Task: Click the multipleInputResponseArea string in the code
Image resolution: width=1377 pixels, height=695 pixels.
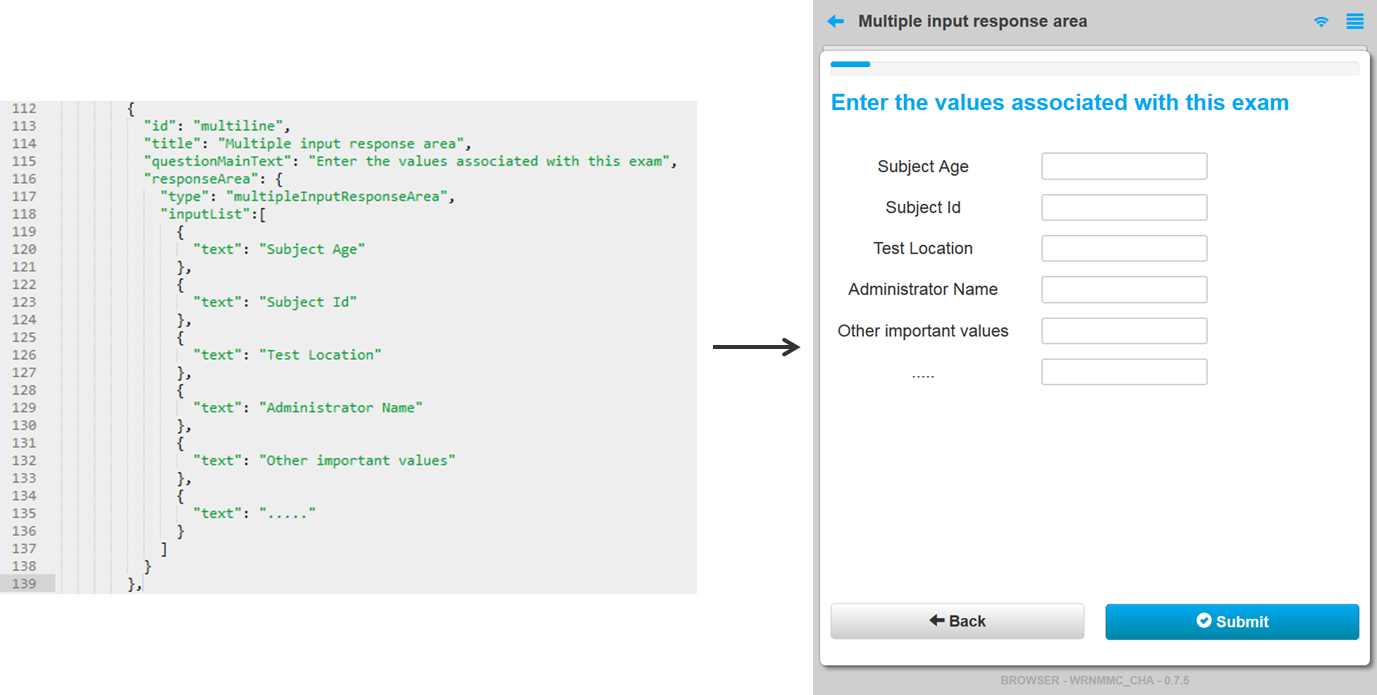Action: click(x=337, y=197)
